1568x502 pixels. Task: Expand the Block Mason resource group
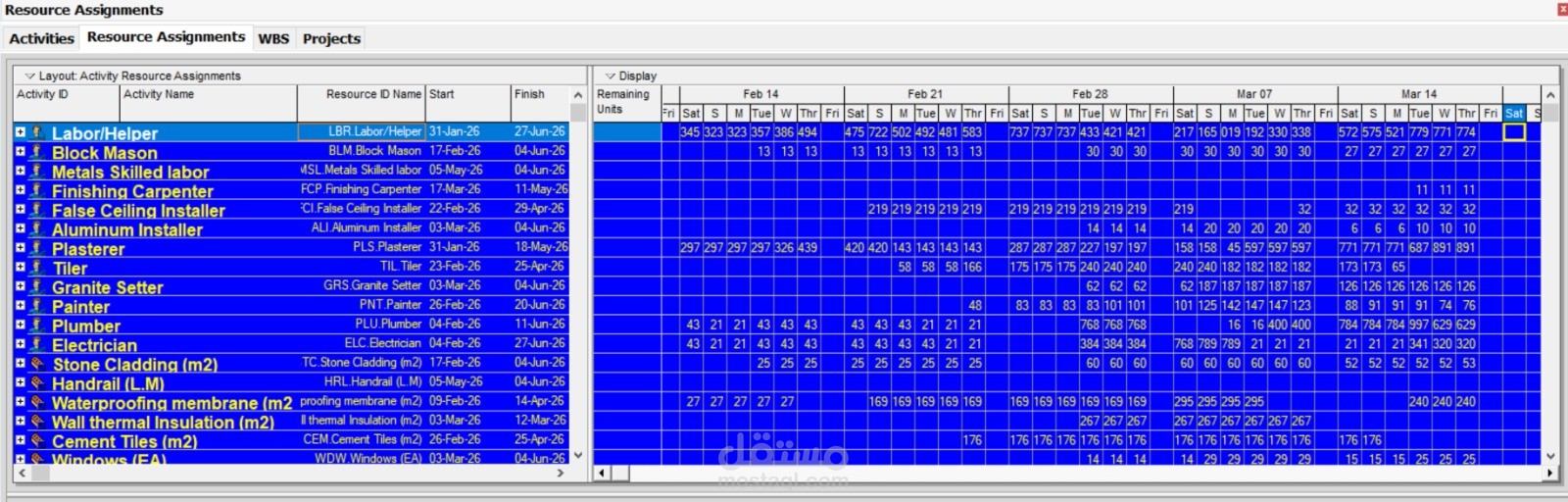click(x=20, y=151)
